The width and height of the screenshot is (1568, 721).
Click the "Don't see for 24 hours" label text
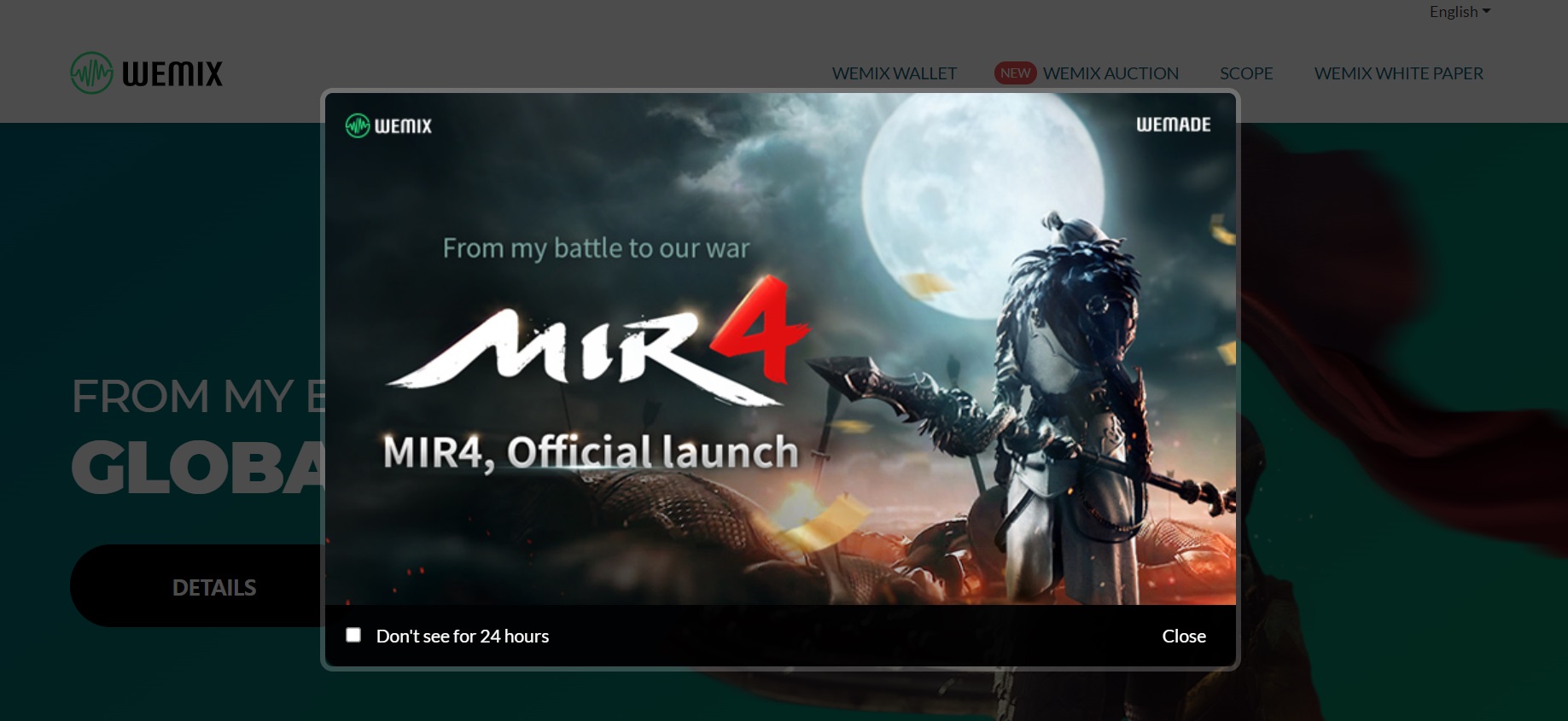pos(463,636)
